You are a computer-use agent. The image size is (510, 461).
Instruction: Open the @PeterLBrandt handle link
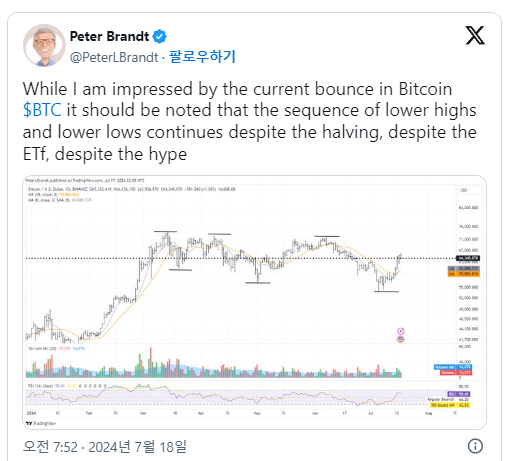114,57
